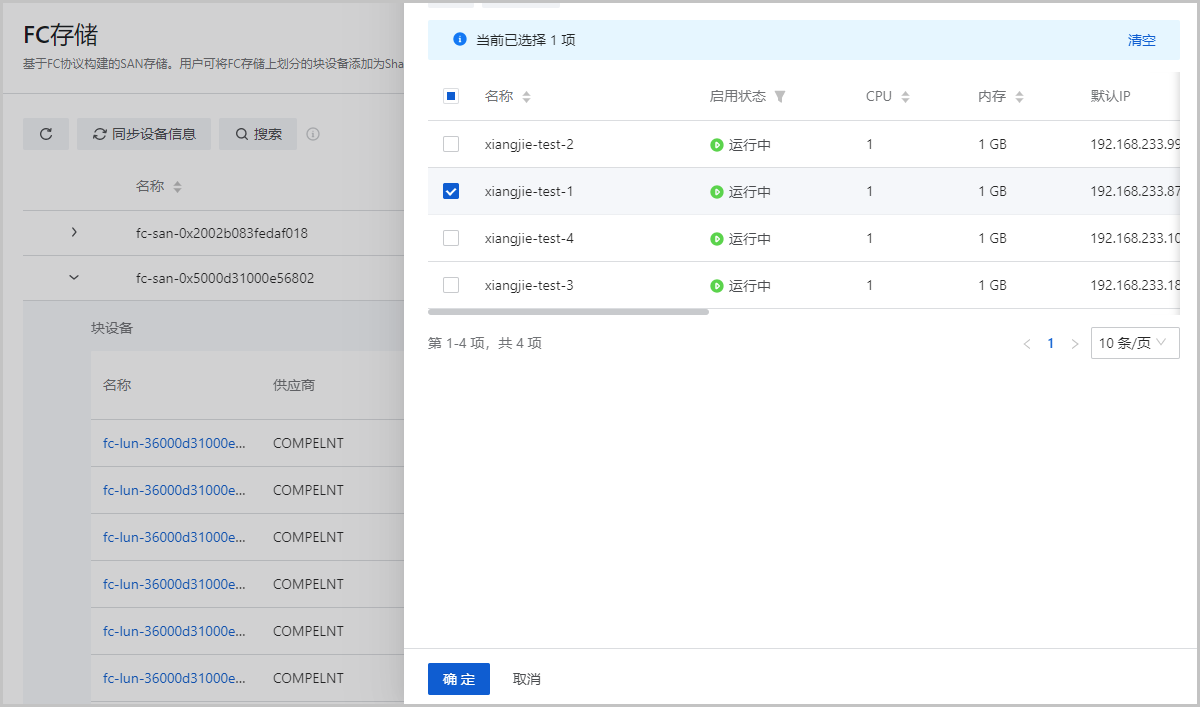The height and width of the screenshot is (707, 1200).
Task: Open the 10 条/页 page size dropdown
Action: click(1134, 343)
